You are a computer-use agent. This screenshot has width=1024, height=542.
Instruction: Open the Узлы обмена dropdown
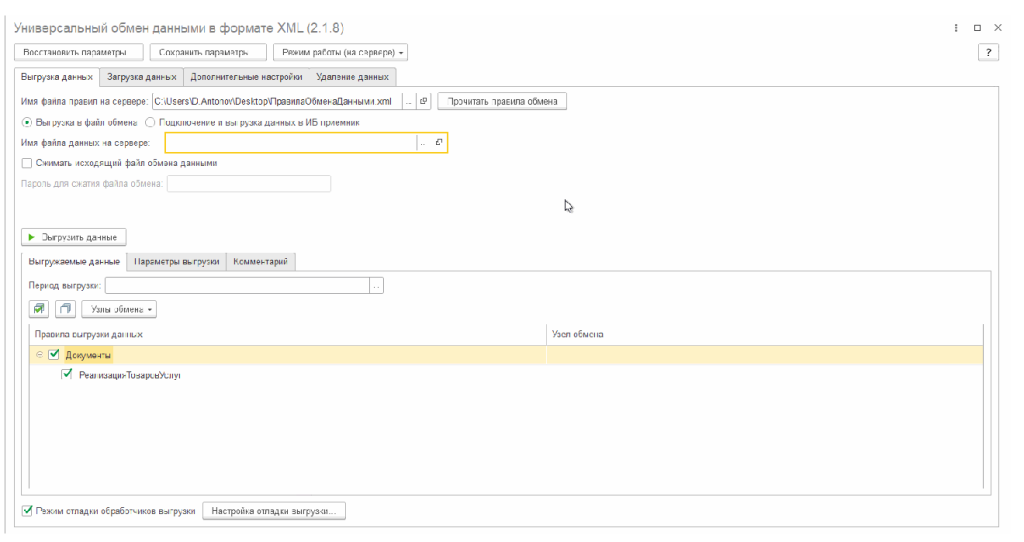coord(118,309)
